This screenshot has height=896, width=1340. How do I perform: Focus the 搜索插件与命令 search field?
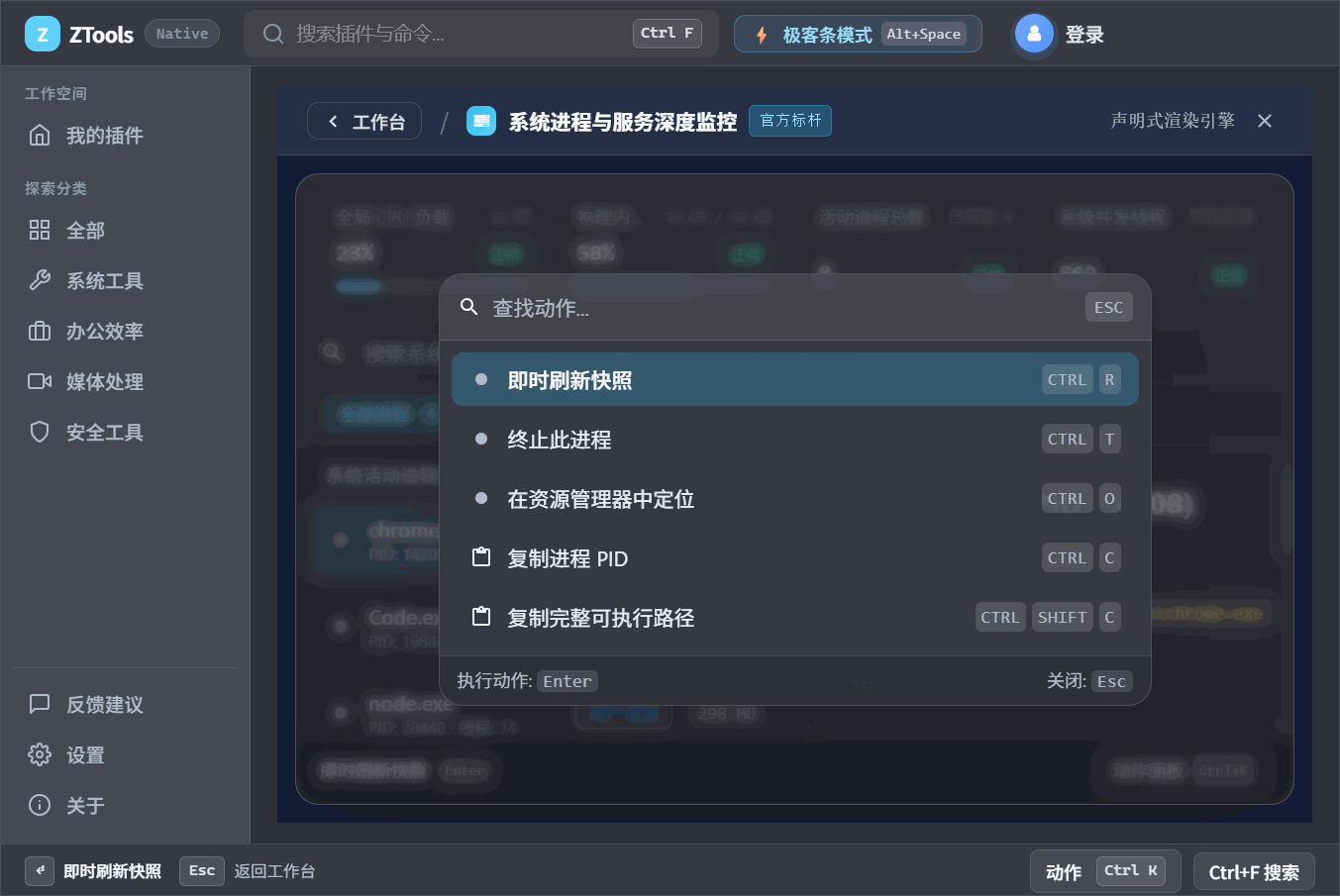481,34
